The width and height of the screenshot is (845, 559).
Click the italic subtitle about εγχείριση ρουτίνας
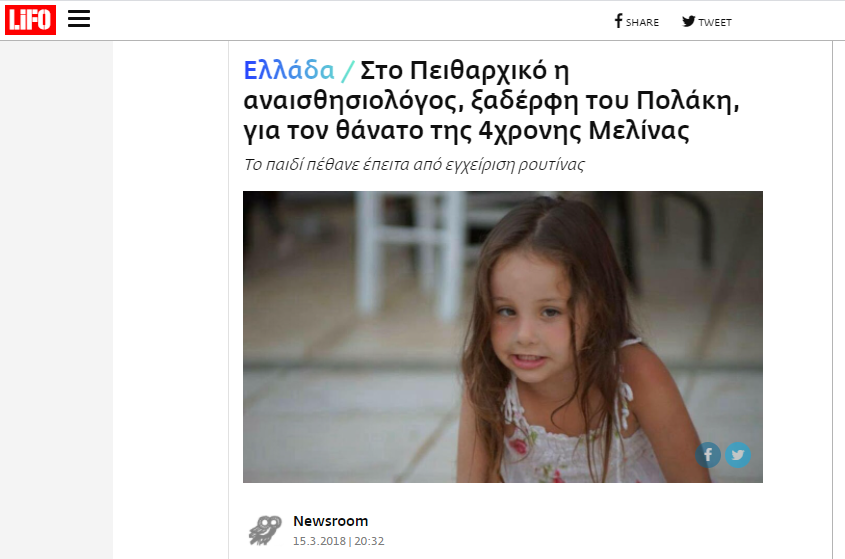coord(414,164)
